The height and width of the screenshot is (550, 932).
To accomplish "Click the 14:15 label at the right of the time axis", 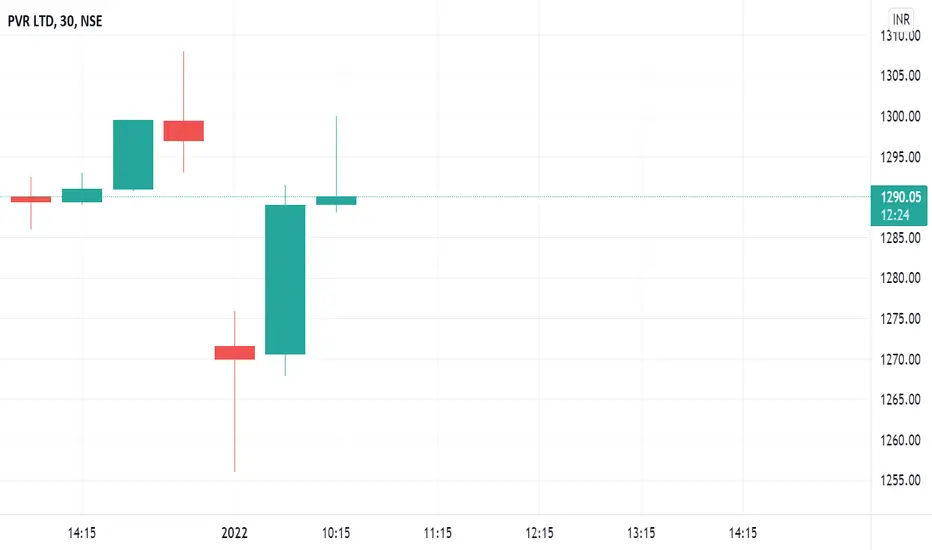I will [x=743, y=533].
